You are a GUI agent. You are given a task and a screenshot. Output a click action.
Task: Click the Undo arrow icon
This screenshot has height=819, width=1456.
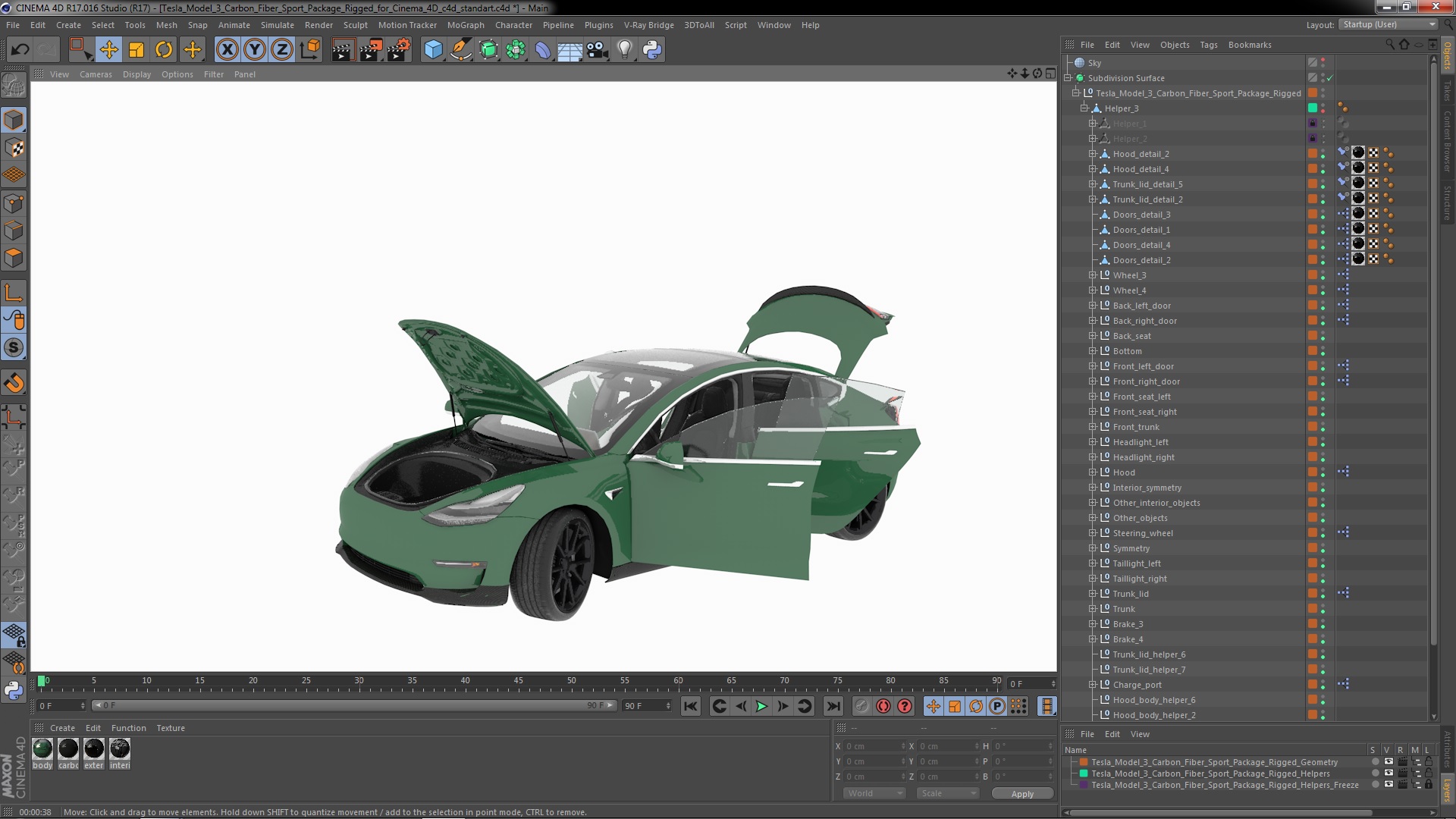tap(20, 50)
